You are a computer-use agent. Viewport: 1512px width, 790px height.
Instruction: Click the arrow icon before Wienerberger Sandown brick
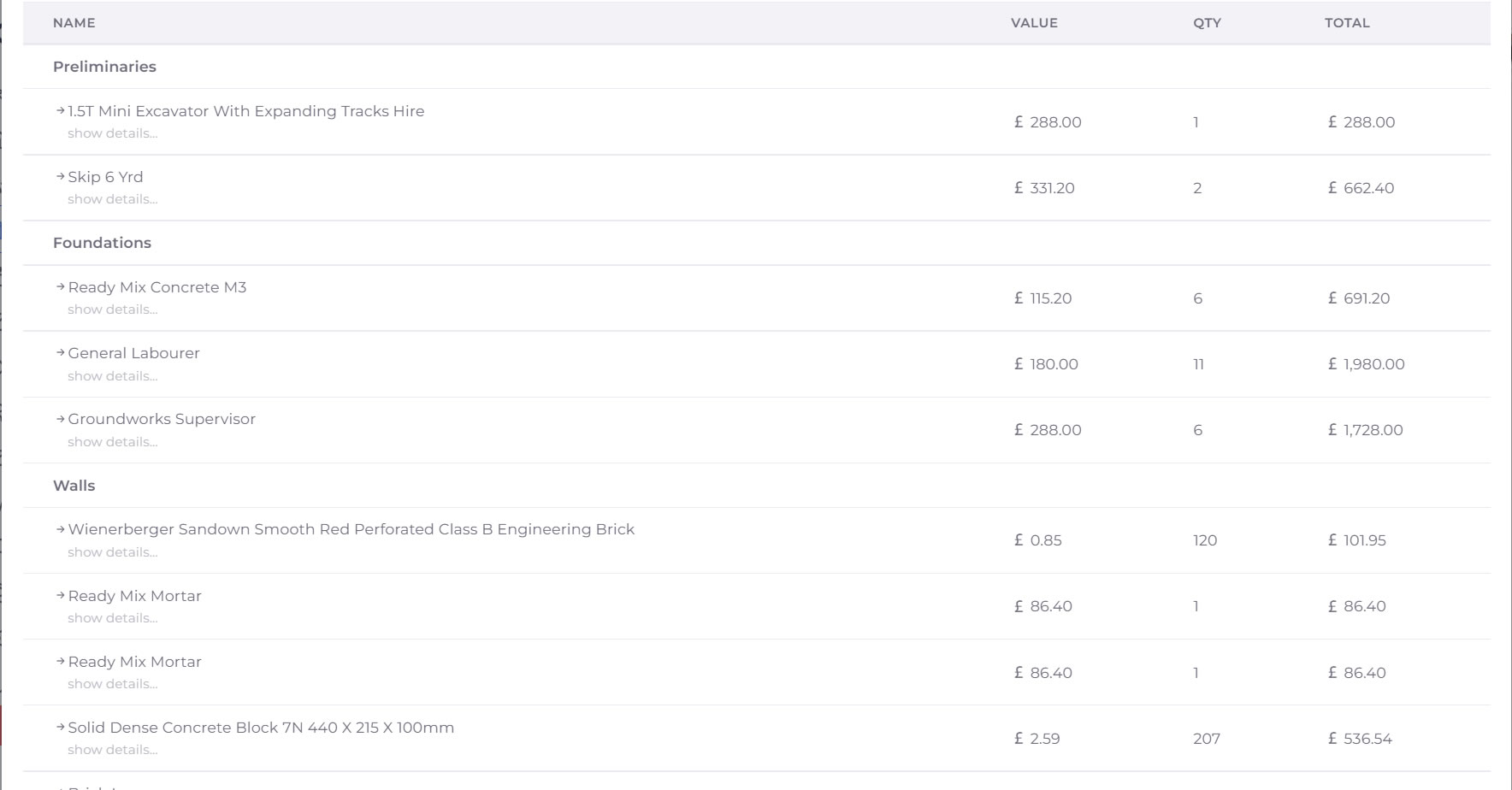point(61,529)
